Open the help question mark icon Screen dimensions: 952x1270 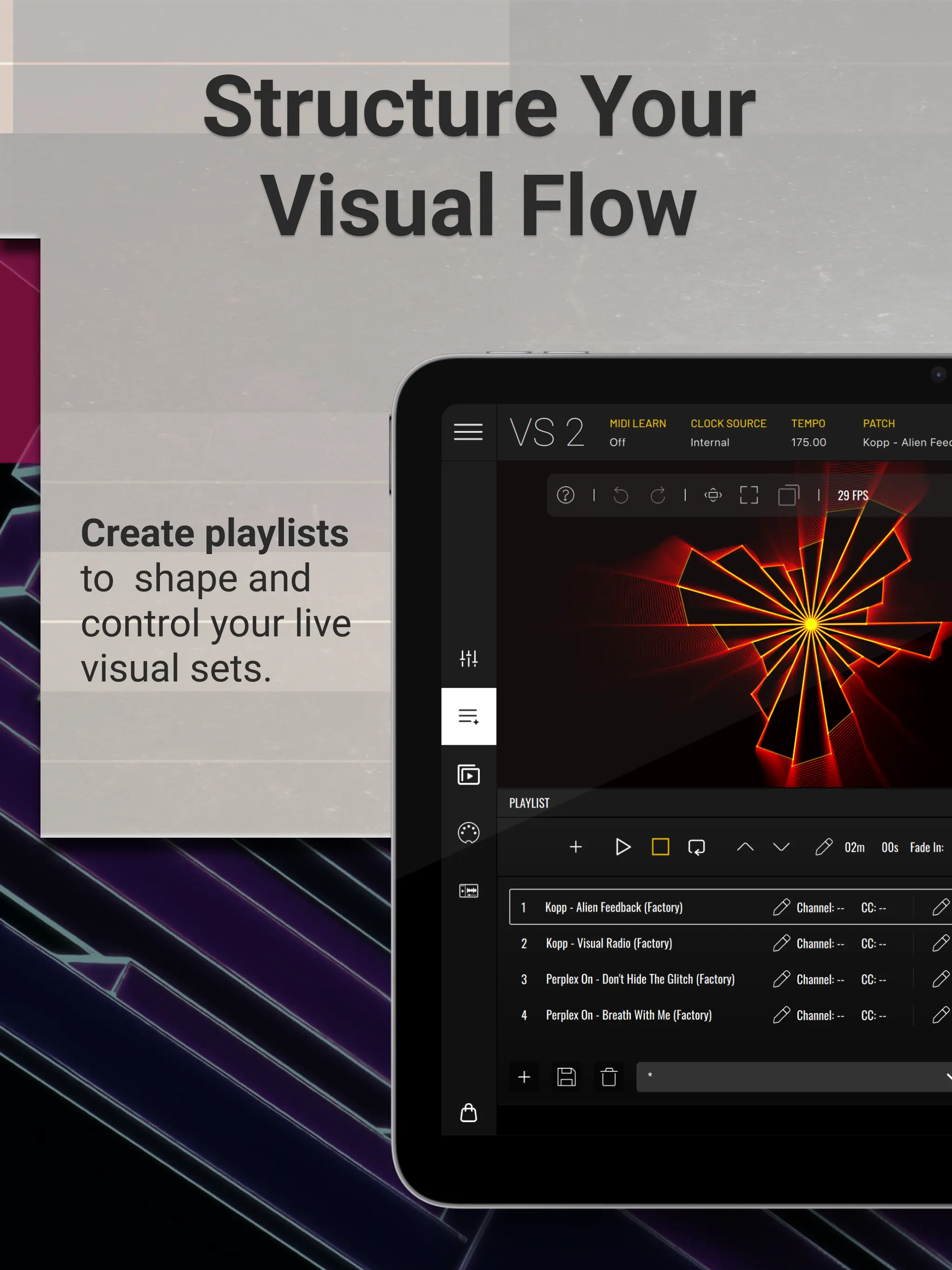pos(566,495)
